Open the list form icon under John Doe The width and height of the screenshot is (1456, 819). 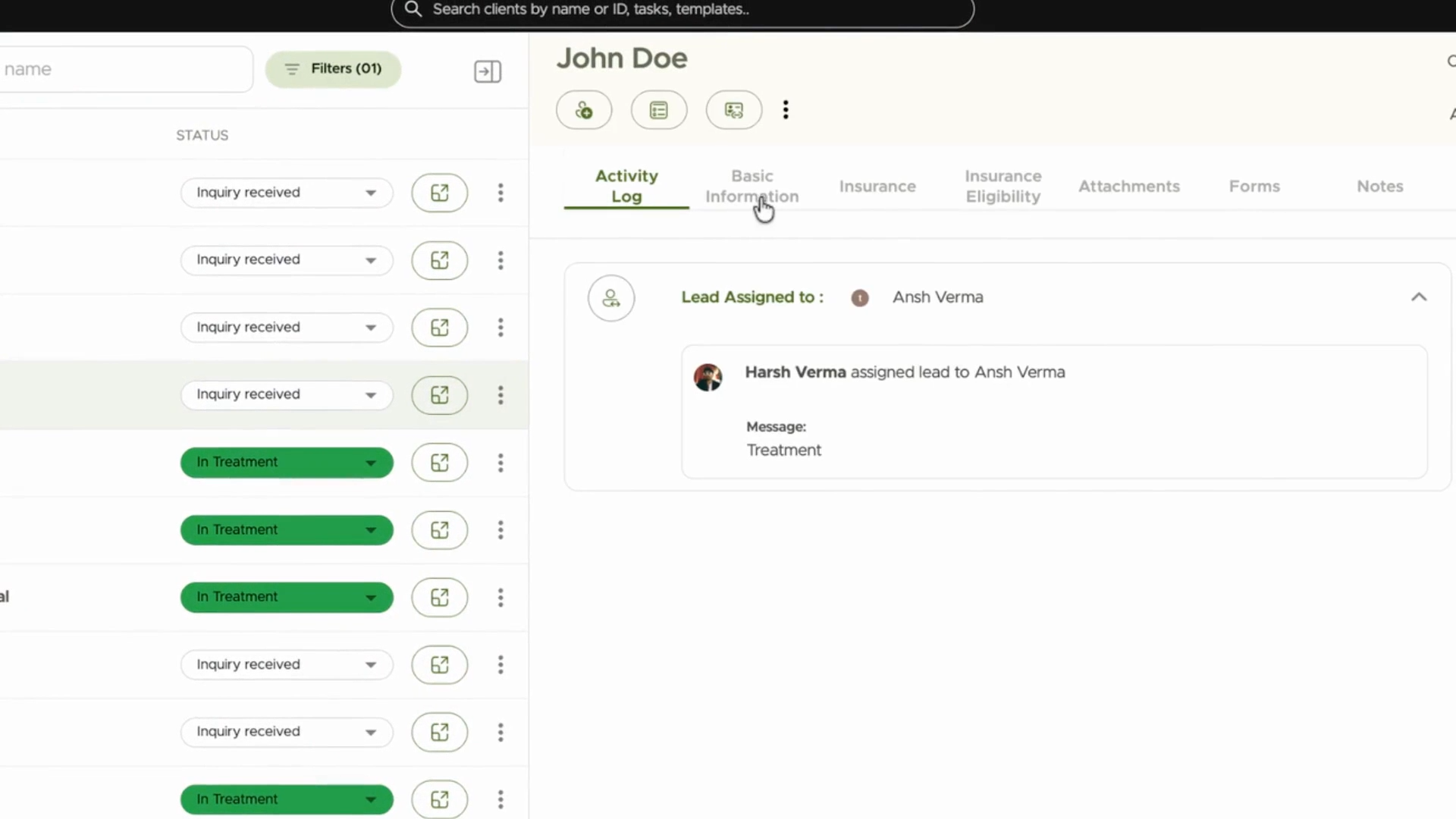pos(659,110)
